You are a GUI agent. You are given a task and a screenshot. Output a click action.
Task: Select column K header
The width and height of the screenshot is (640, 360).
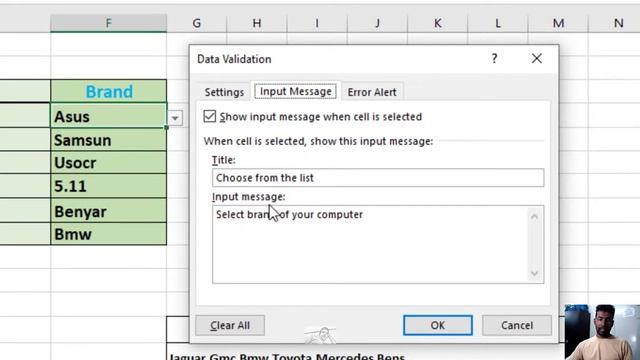pyautogui.click(x=438, y=23)
